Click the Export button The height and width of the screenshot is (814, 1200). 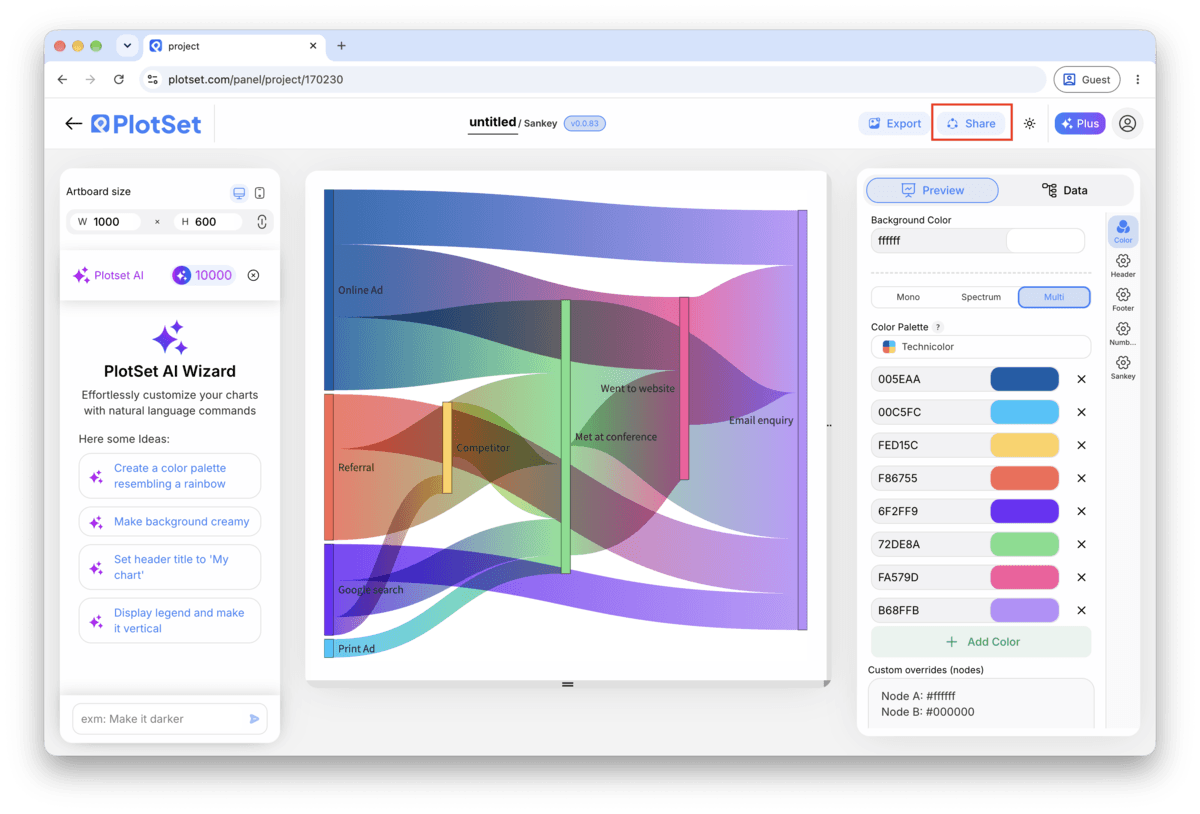click(895, 123)
